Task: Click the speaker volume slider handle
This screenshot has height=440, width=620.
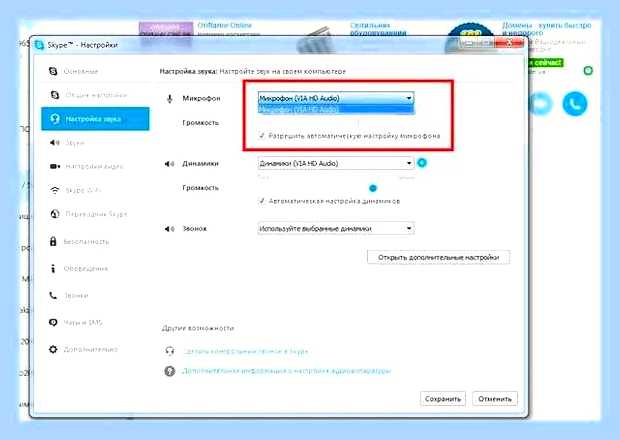Action: (x=372, y=188)
